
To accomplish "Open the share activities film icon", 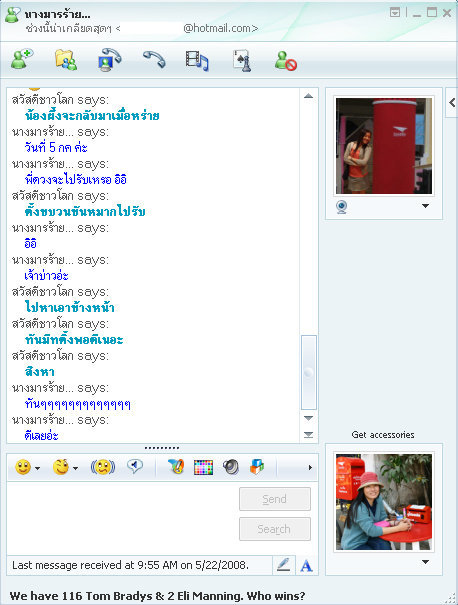I will 197,61.
